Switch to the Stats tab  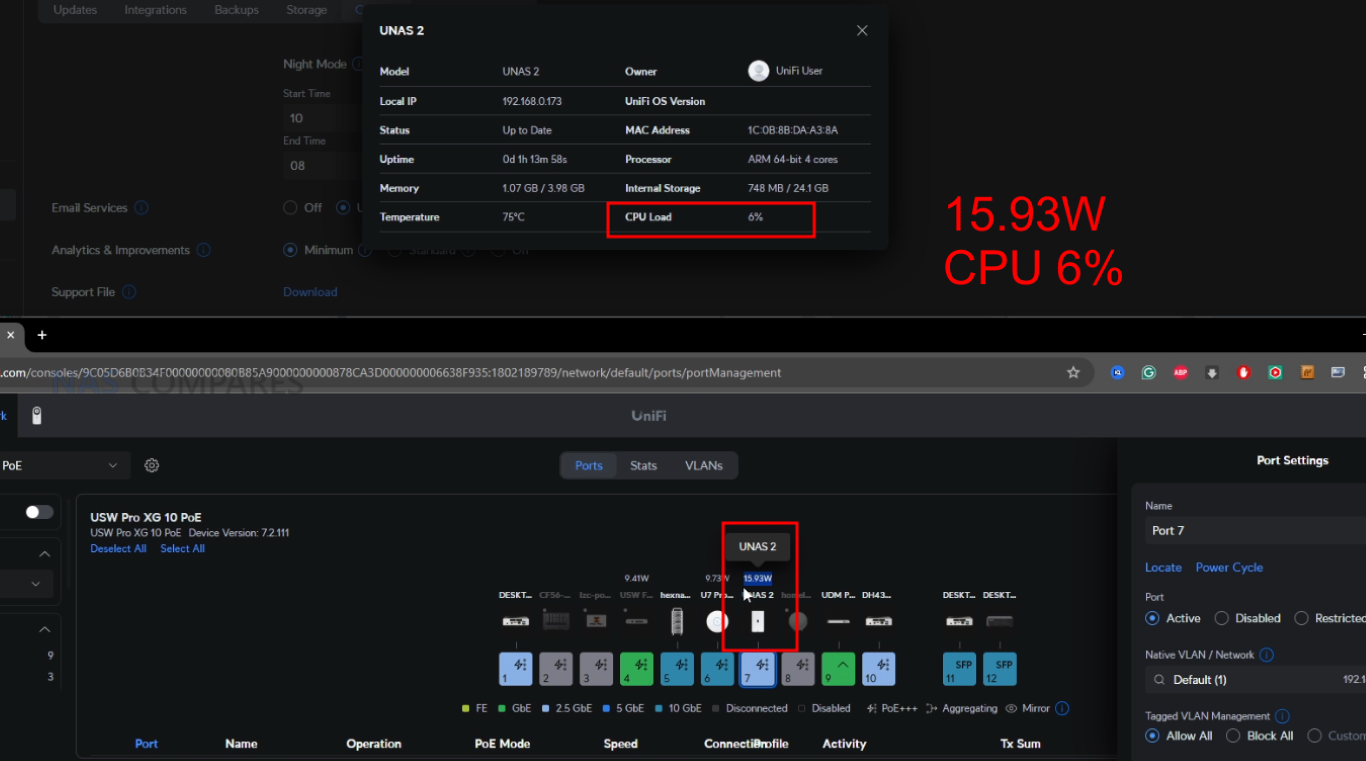(643, 466)
